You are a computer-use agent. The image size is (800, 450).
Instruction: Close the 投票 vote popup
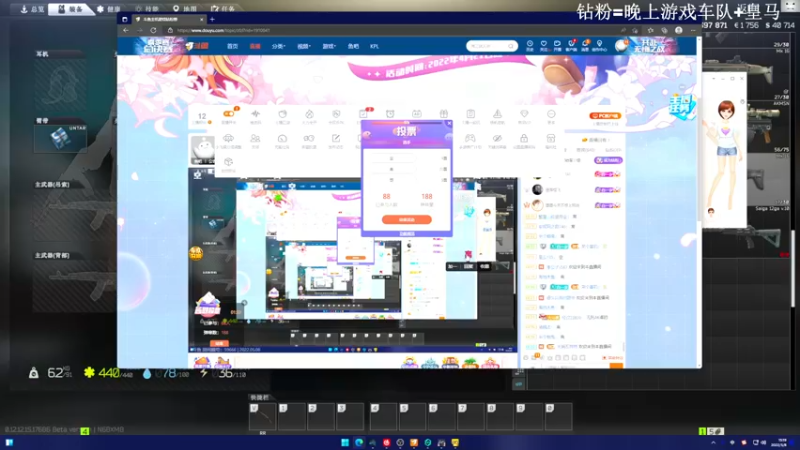click(449, 123)
